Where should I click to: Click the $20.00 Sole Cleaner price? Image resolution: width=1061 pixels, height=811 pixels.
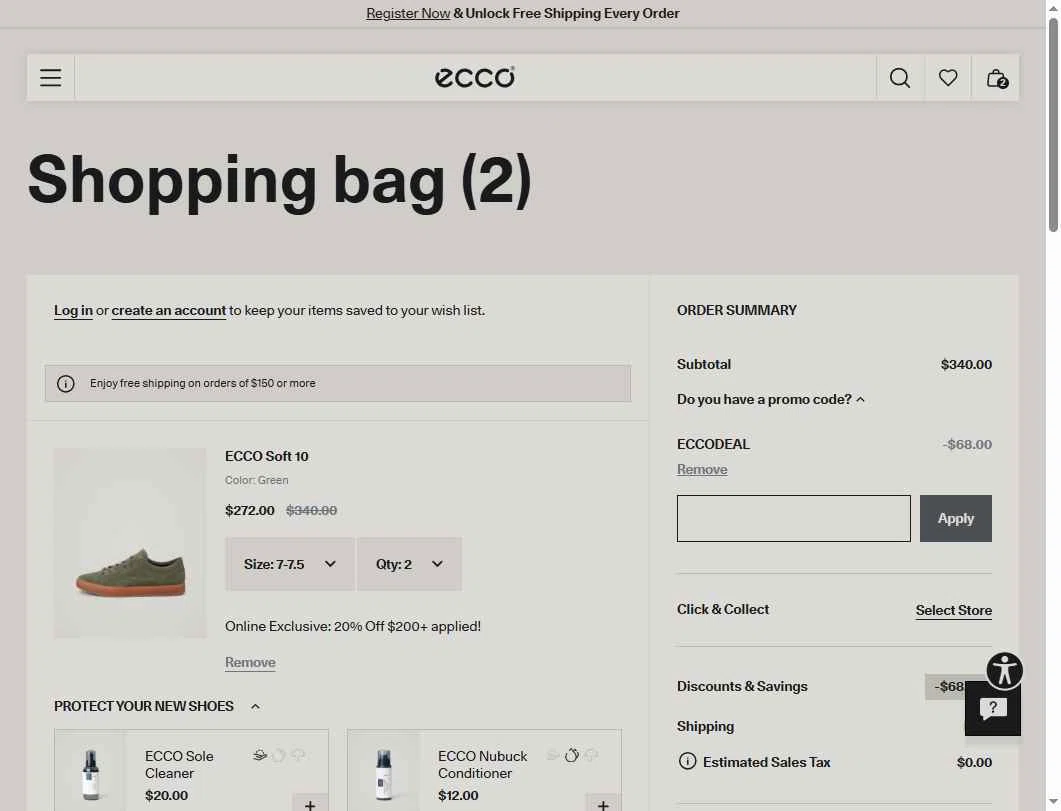coord(166,795)
